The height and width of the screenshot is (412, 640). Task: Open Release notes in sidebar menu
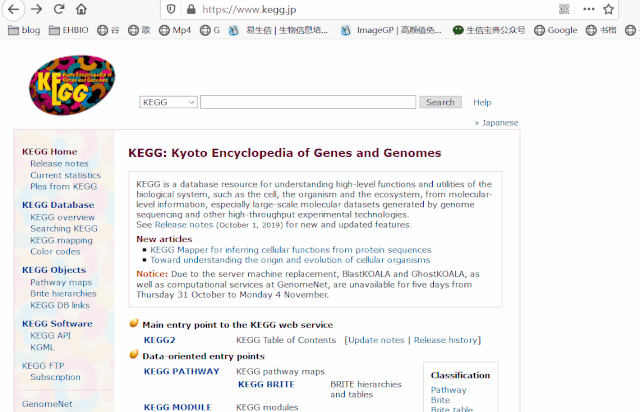(x=59, y=163)
